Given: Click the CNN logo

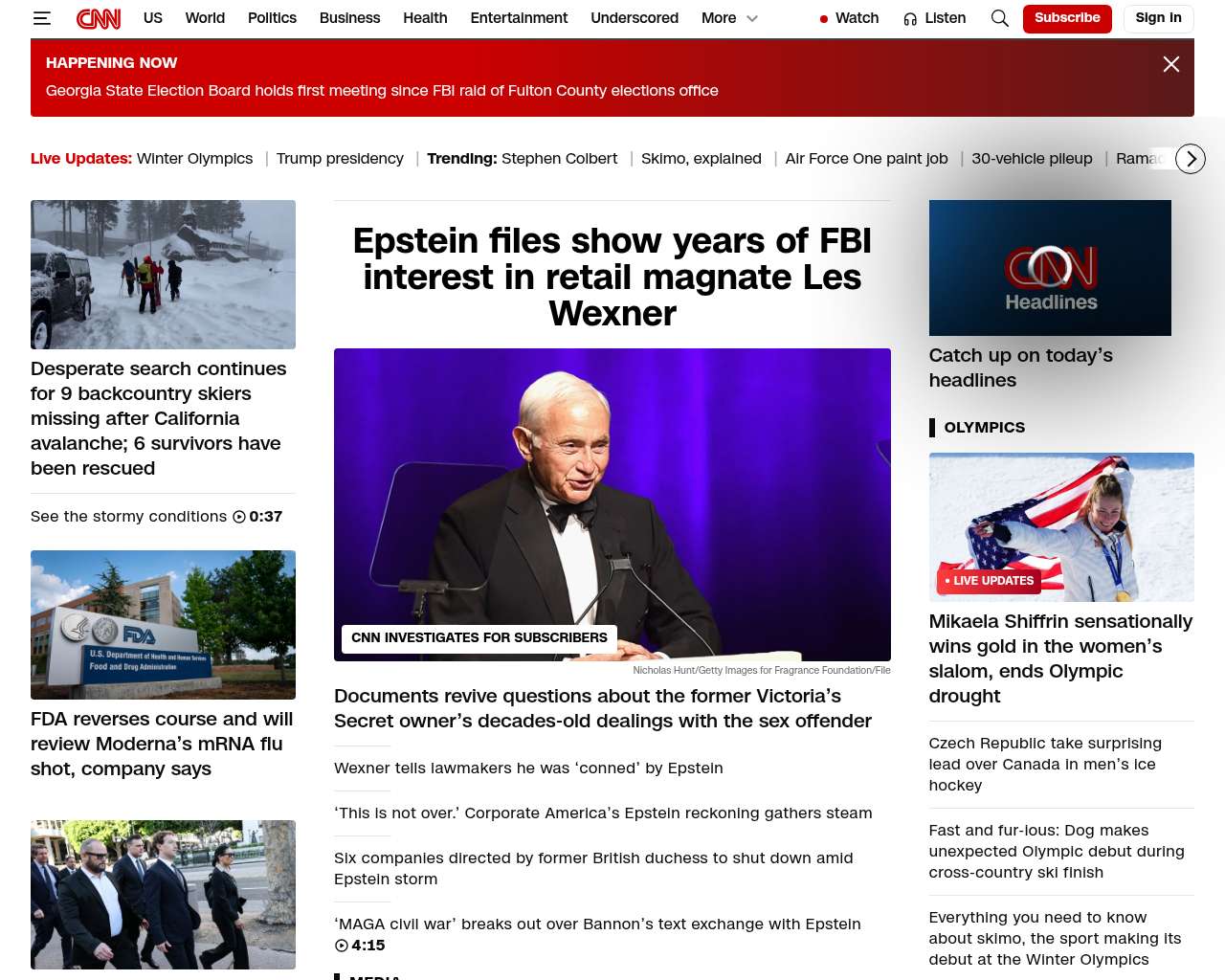Looking at the screenshot, I should pyautogui.click(x=99, y=18).
